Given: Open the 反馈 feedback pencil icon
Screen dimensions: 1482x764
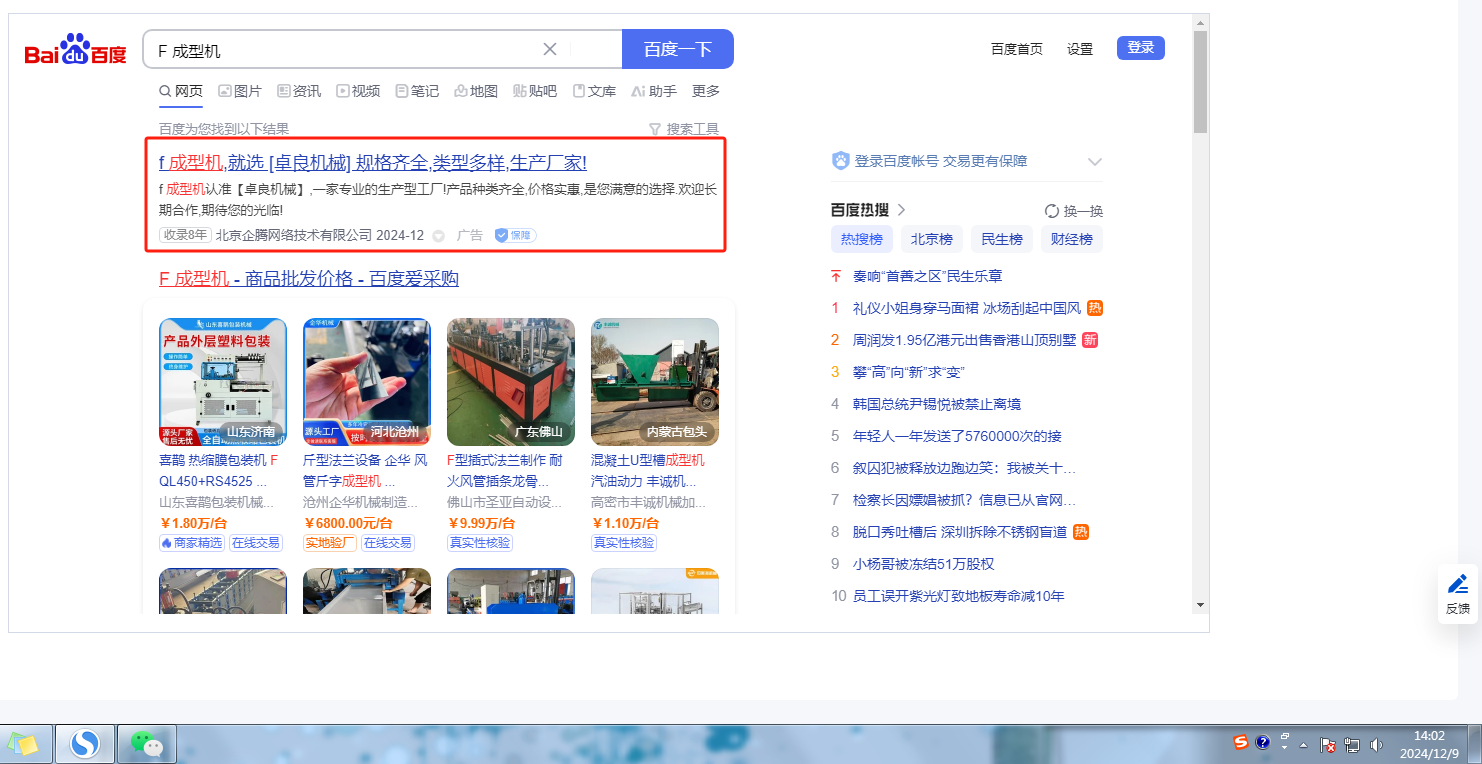Looking at the screenshot, I should 1458,584.
